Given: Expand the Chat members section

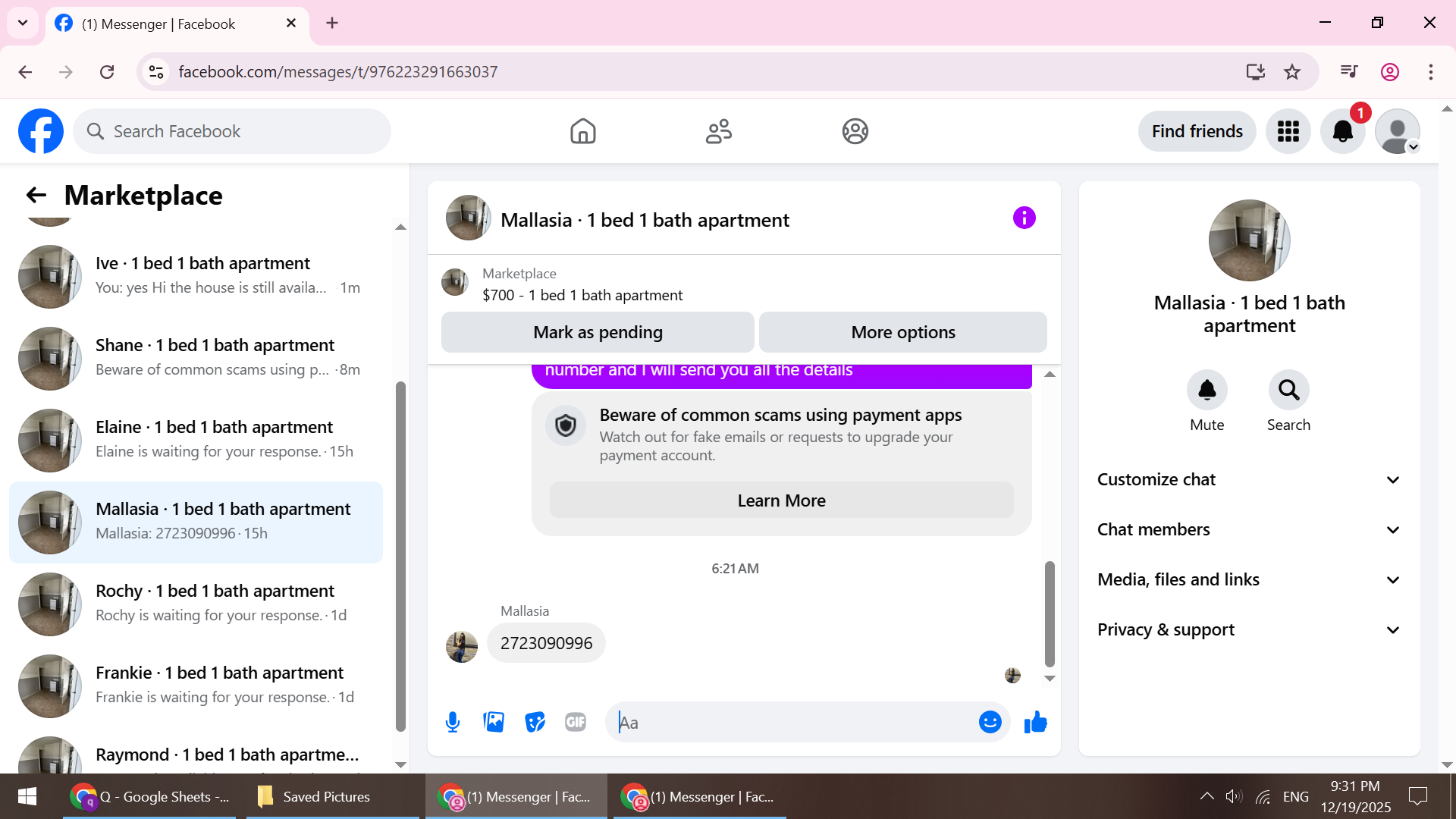Looking at the screenshot, I should tap(1249, 529).
